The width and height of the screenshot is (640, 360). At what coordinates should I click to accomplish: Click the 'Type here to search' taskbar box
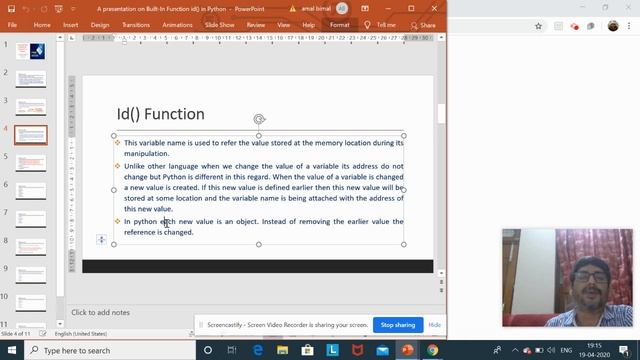pyautogui.click(x=110, y=350)
